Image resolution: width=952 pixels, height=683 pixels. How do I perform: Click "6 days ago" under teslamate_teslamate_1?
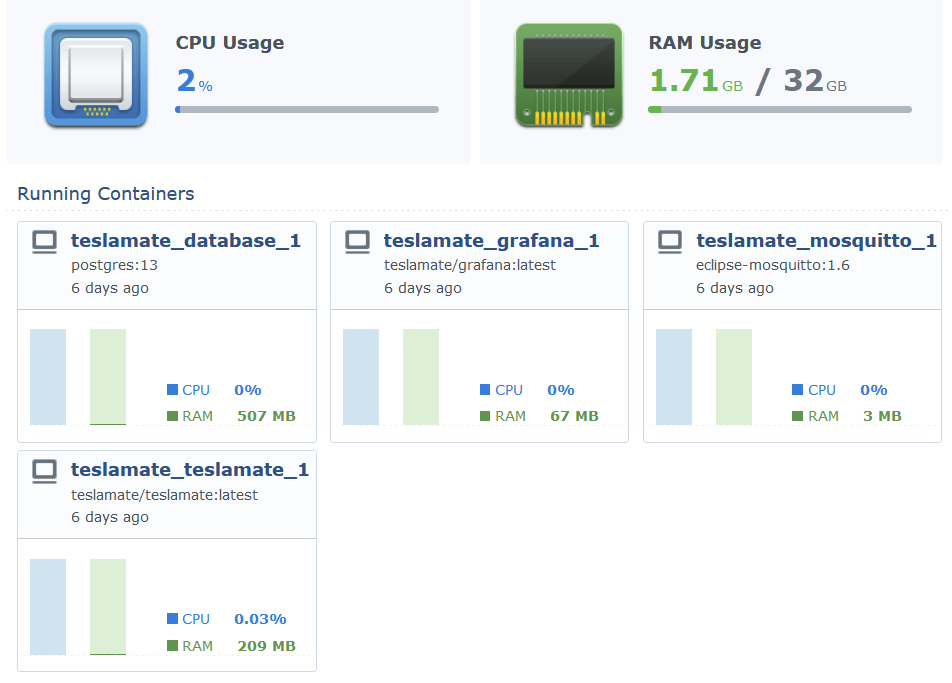(110, 517)
